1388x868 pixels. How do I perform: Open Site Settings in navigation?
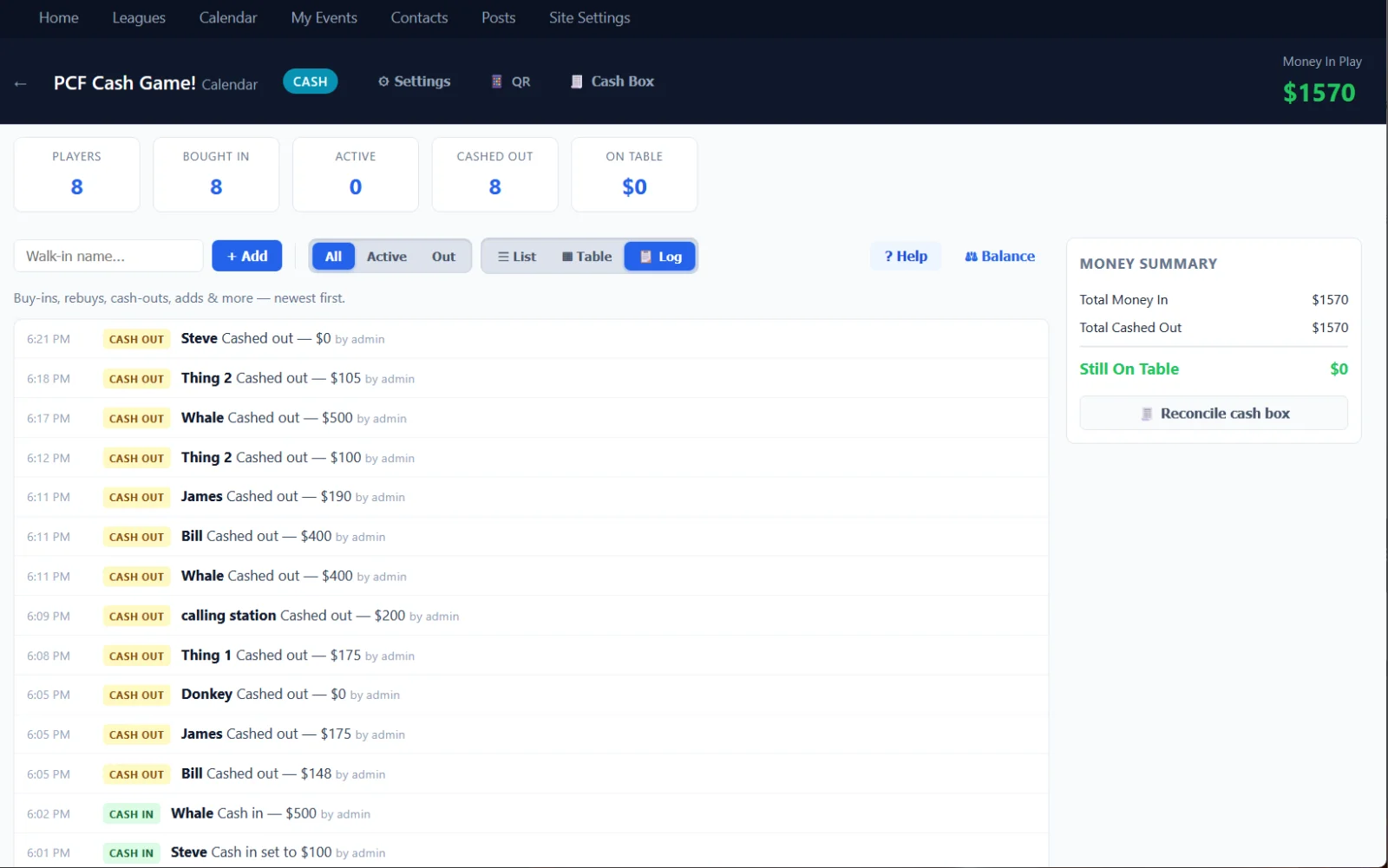click(x=590, y=17)
